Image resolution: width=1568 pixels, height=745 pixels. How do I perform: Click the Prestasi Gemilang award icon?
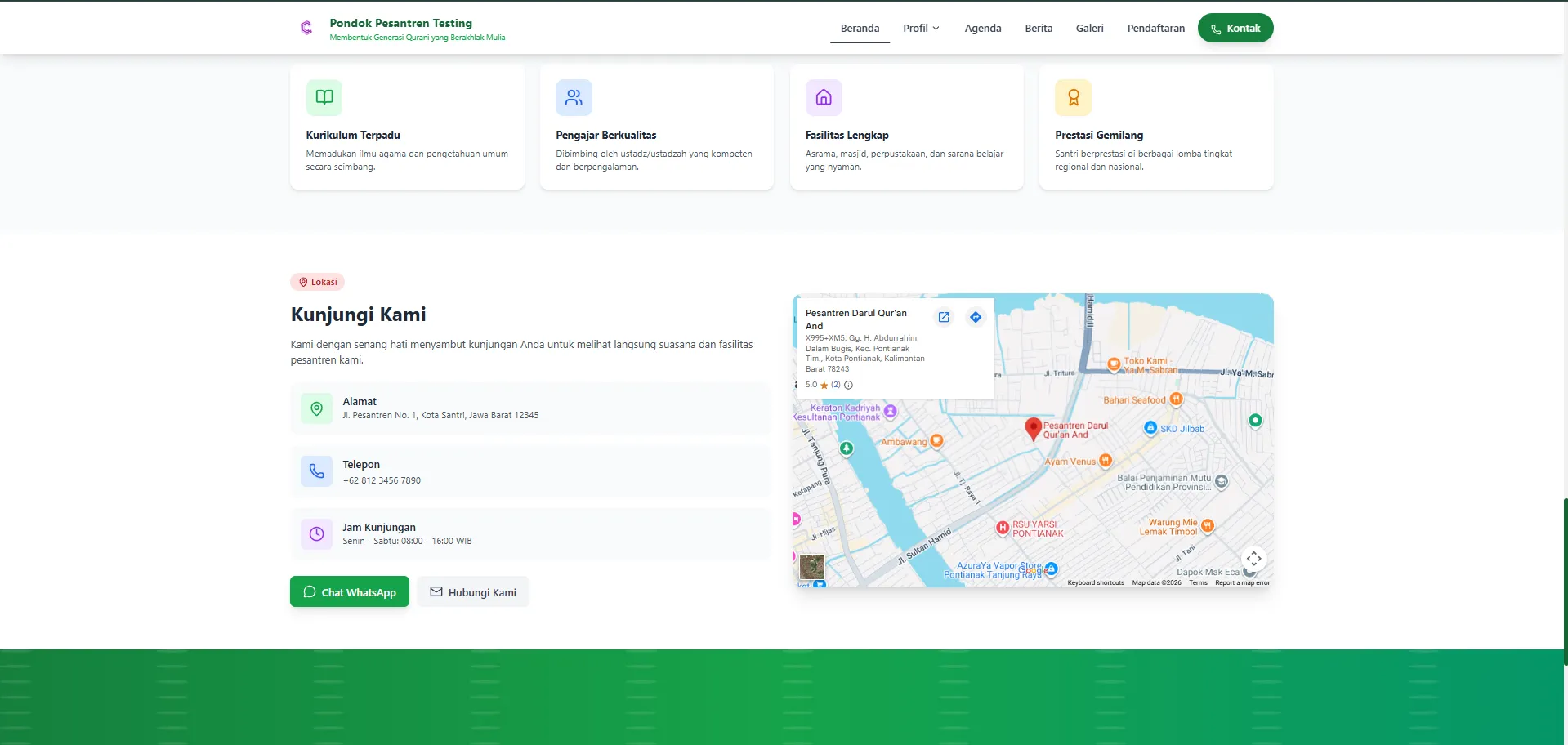click(x=1073, y=98)
